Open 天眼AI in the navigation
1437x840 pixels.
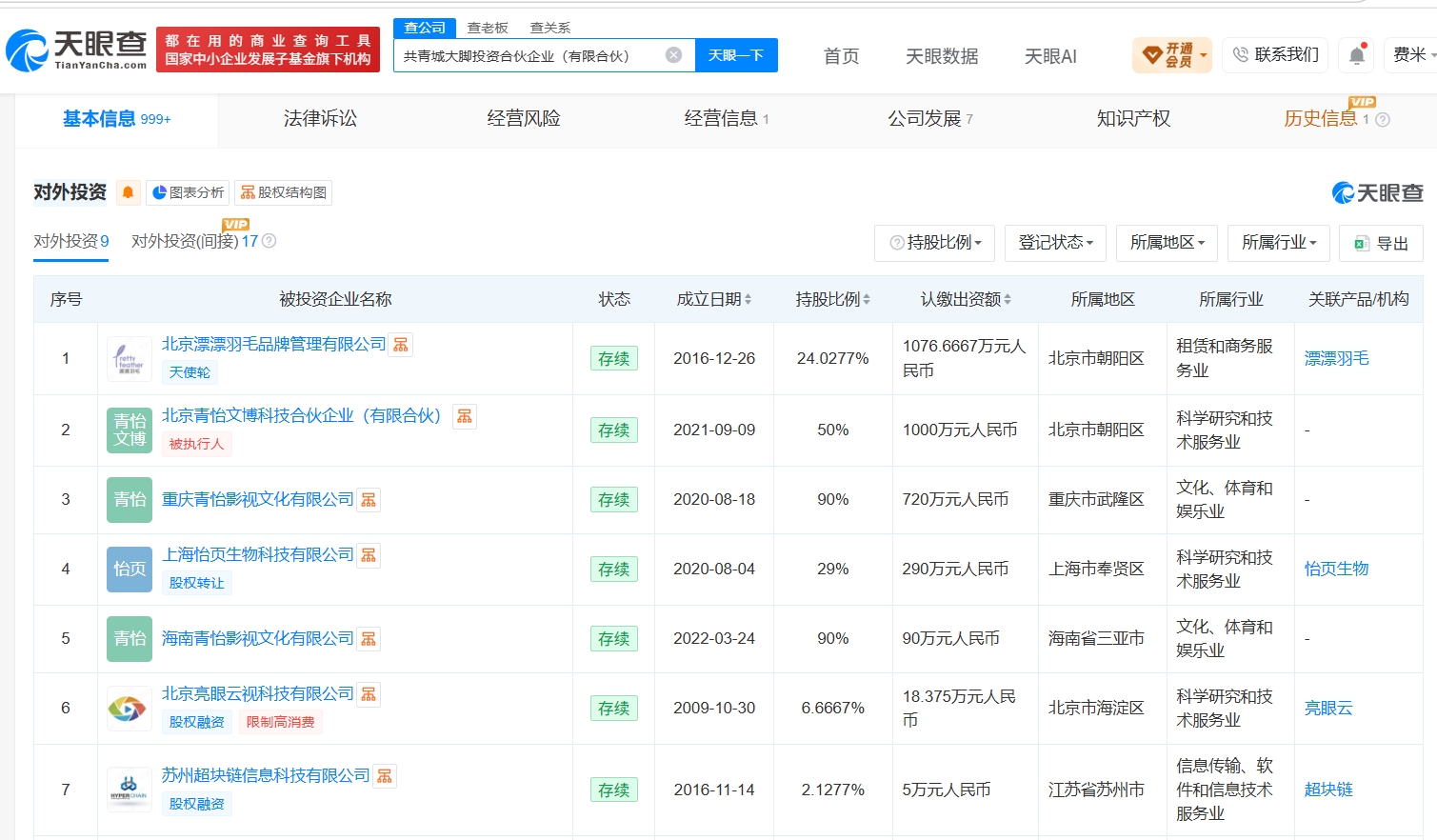click(x=1050, y=56)
